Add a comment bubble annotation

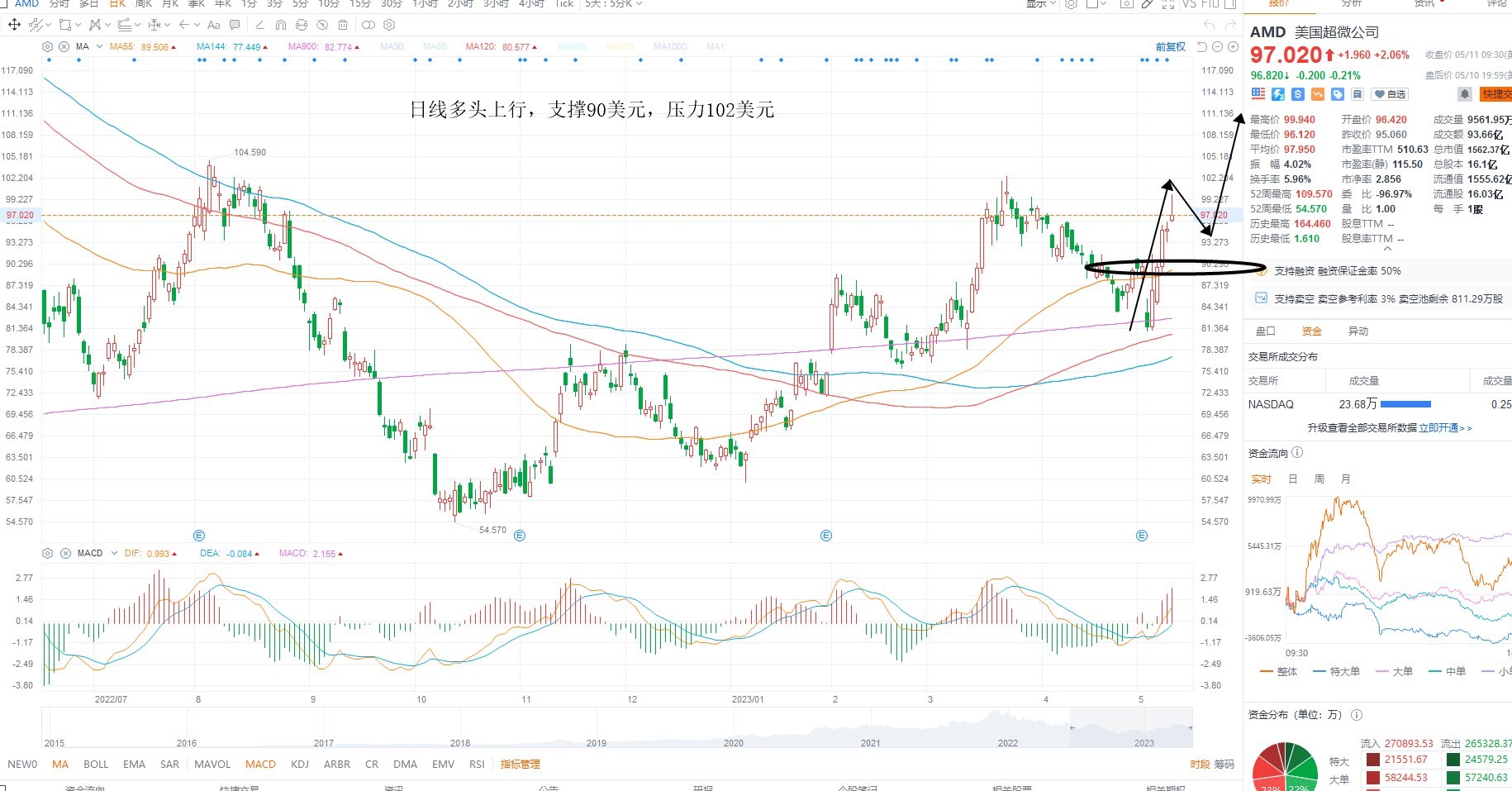click(235, 25)
